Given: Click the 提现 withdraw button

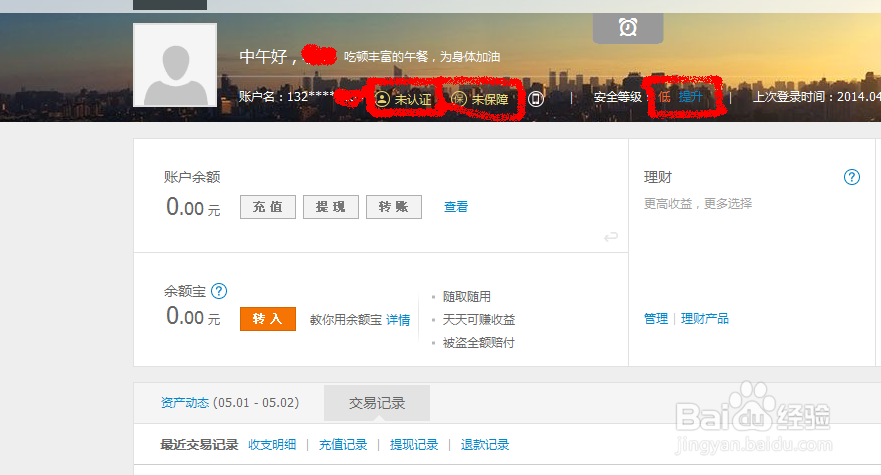Looking at the screenshot, I should (331, 207).
